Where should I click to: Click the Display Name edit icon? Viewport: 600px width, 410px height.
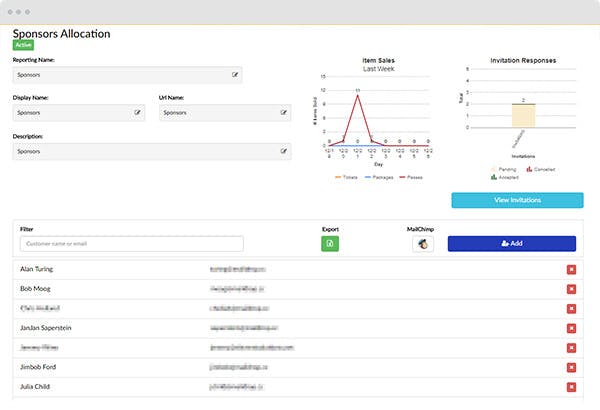pyautogui.click(x=137, y=113)
